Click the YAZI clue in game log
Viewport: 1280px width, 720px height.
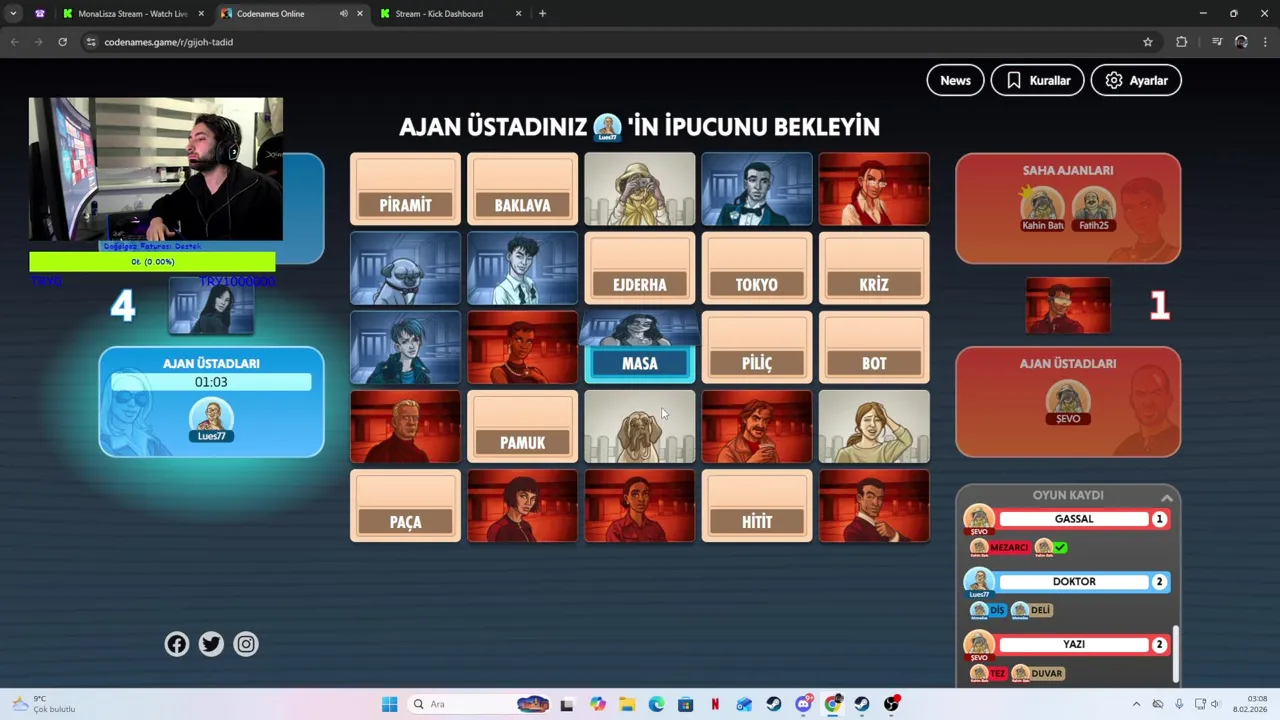[1073, 644]
